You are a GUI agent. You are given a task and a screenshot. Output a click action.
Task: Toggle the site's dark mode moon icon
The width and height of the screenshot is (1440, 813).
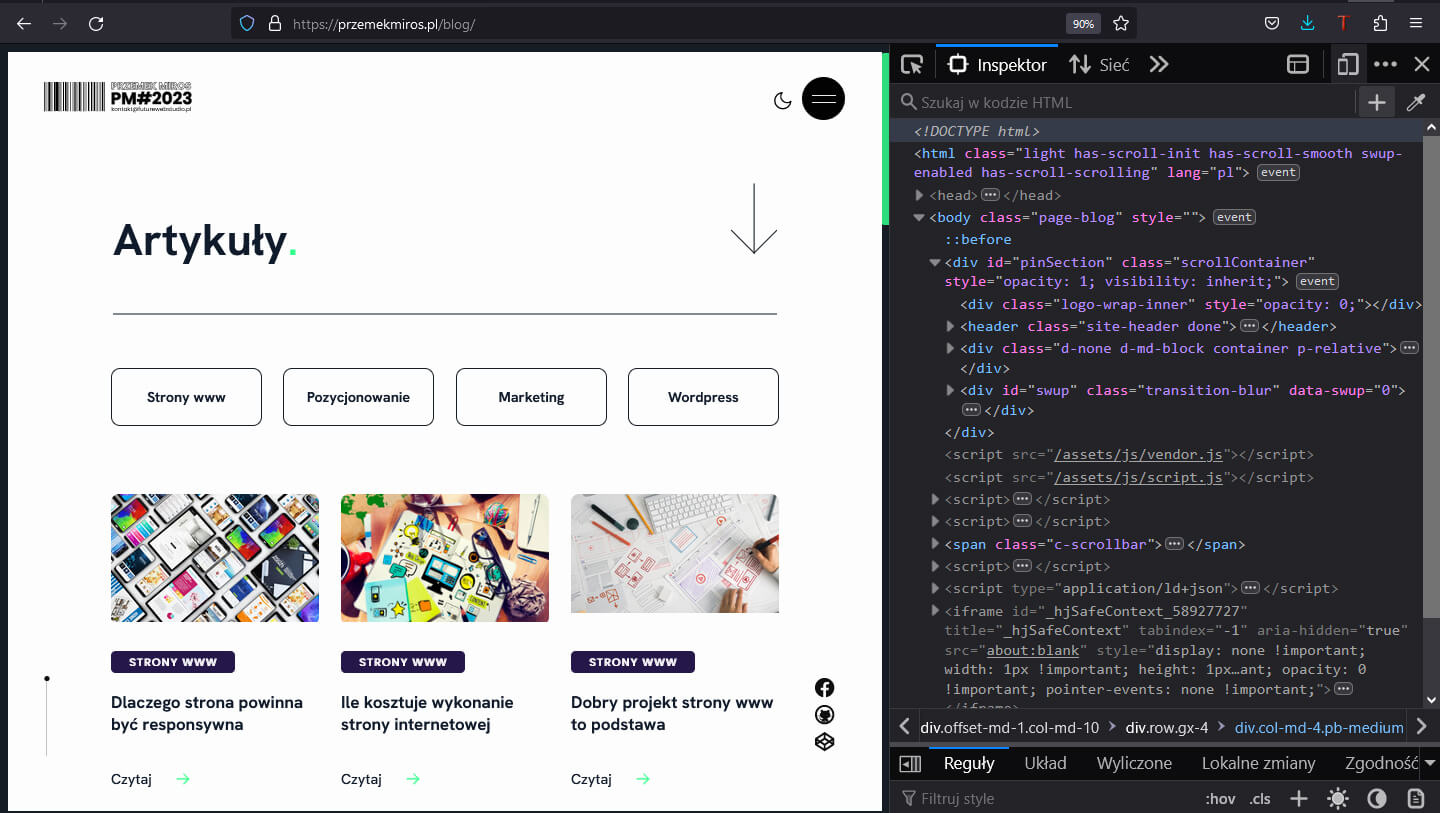[x=783, y=100]
